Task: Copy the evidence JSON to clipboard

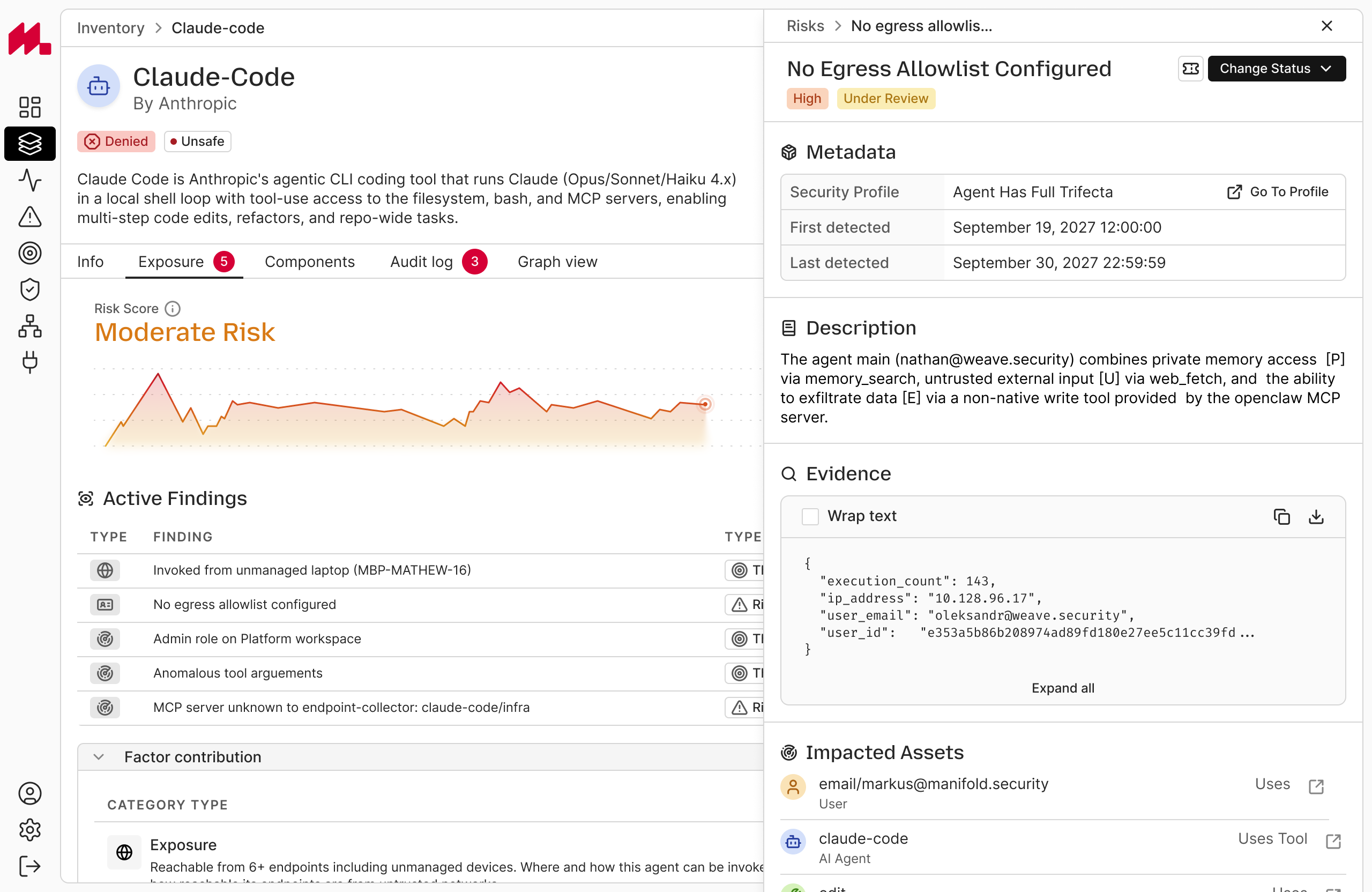Action: (x=1281, y=517)
